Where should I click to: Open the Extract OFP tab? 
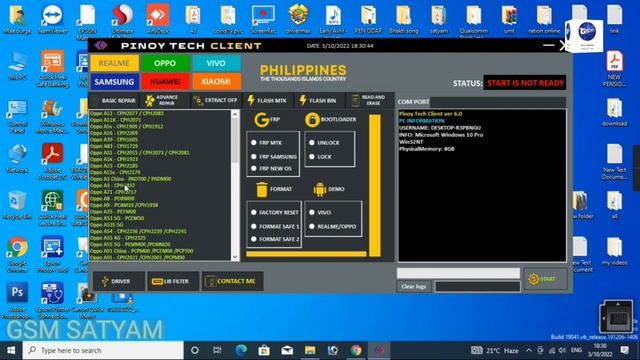point(216,100)
